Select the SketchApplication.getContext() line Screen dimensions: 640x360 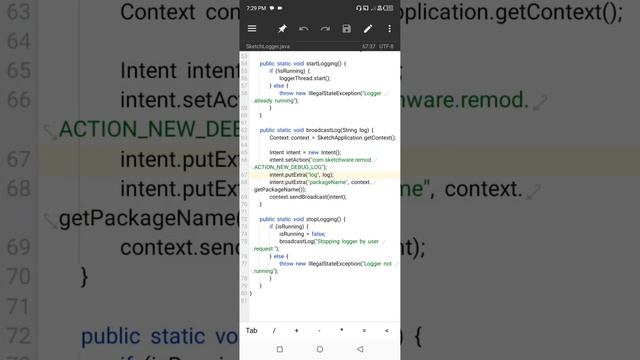coord(332,138)
